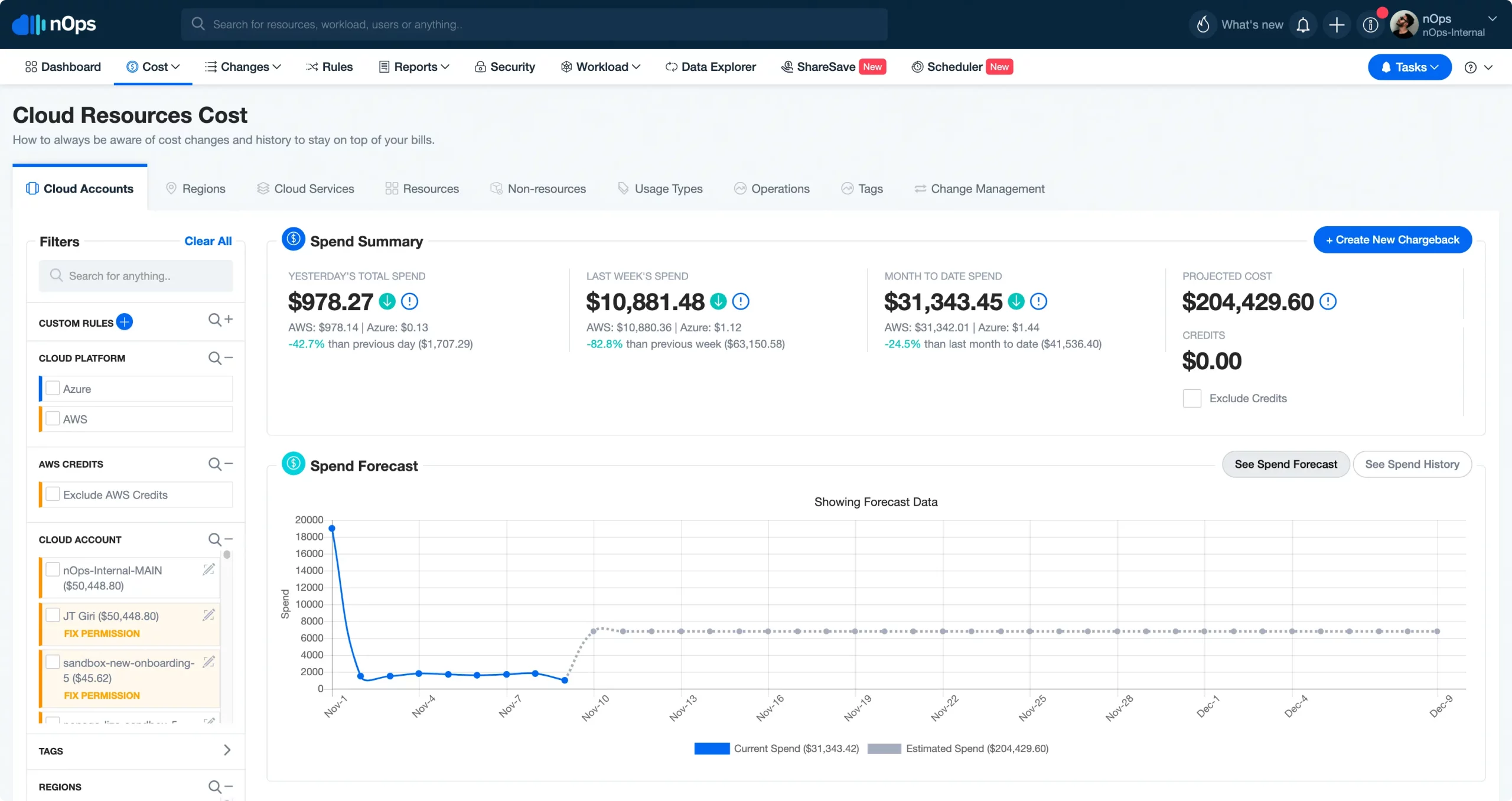
Task: Edit nOps-Internal-MAIN account pencil icon
Action: click(x=208, y=569)
